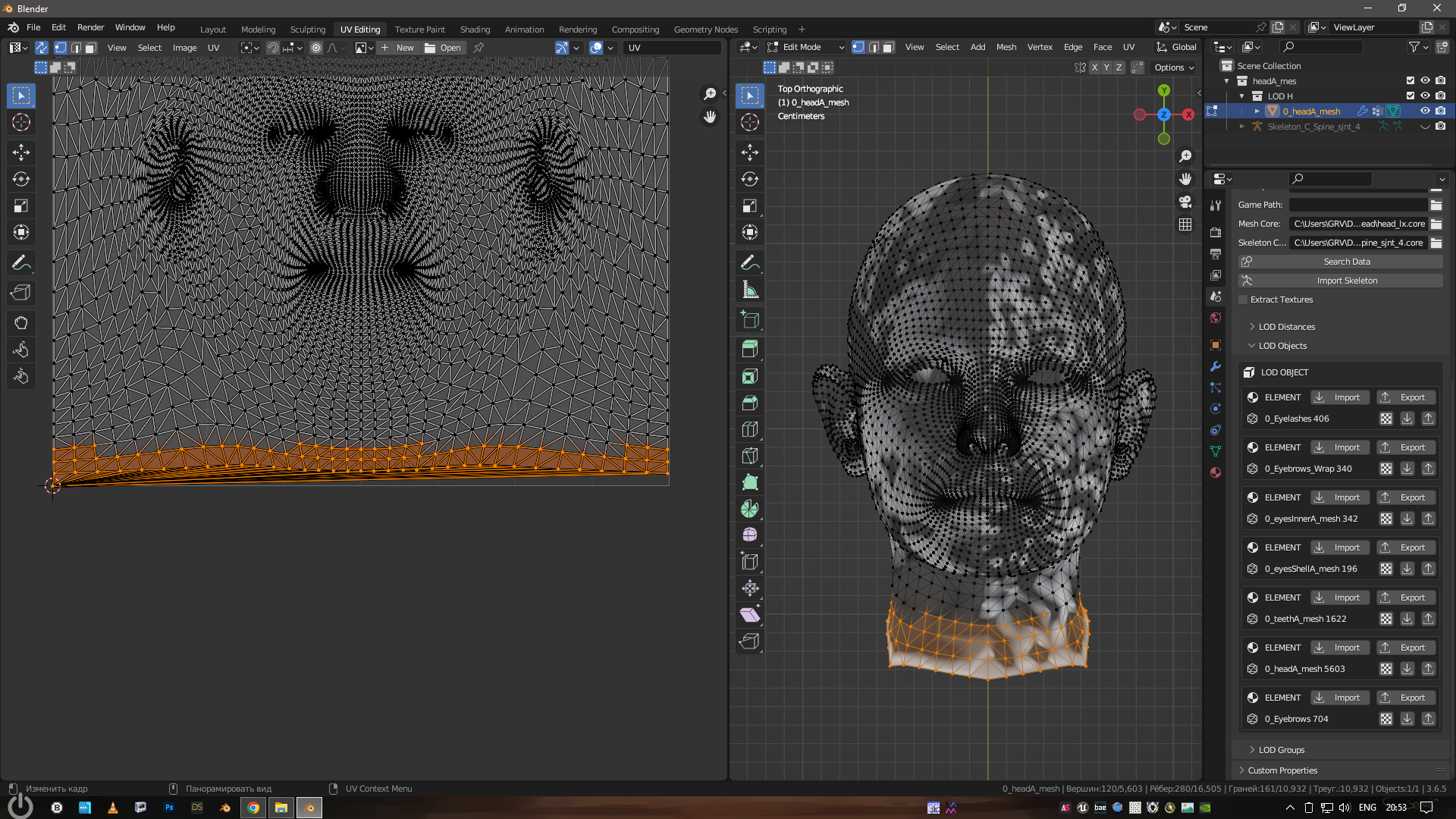Viewport: 1456px width, 819px height.
Task: Select the Smooth tool
Action: point(750,535)
